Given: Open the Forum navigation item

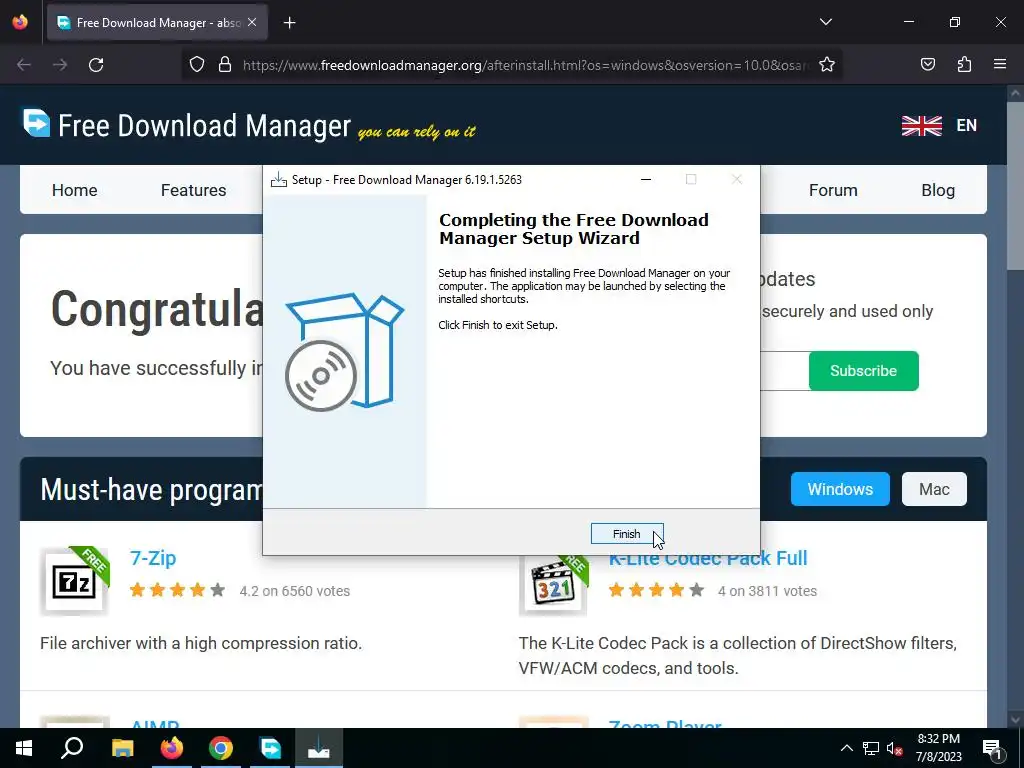Looking at the screenshot, I should click(833, 190).
